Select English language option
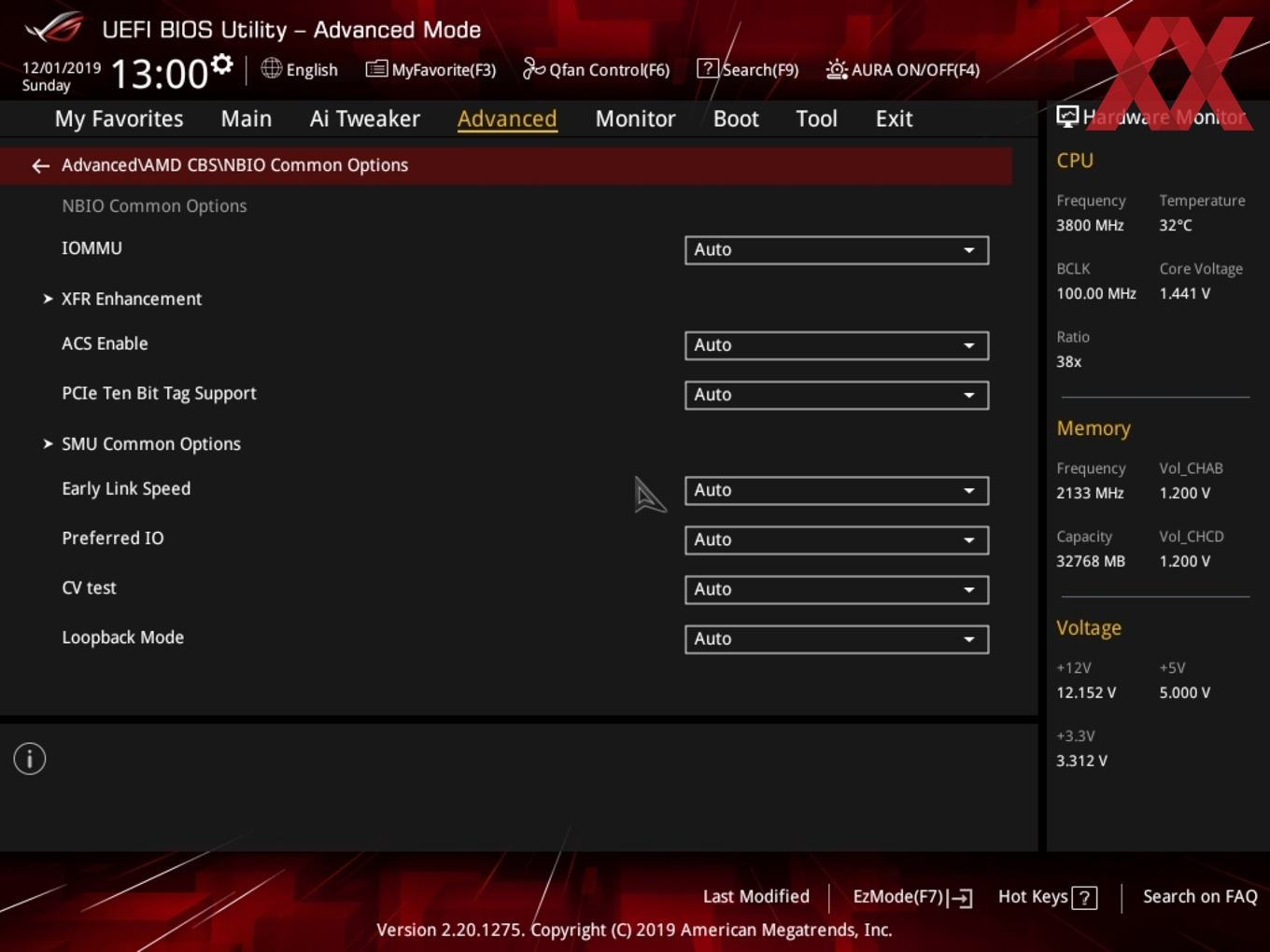1270x952 pixels. pyautogui.click(x=312, y=70)
